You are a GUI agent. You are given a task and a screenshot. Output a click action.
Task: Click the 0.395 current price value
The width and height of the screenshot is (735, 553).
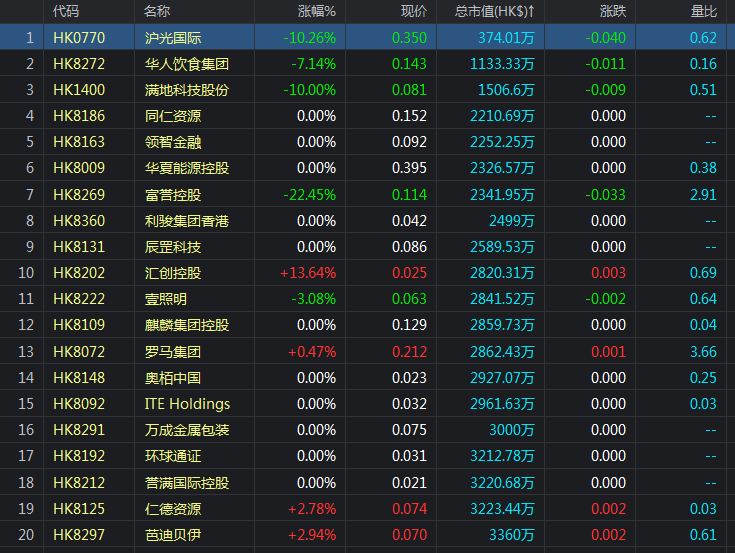point(409,168)
